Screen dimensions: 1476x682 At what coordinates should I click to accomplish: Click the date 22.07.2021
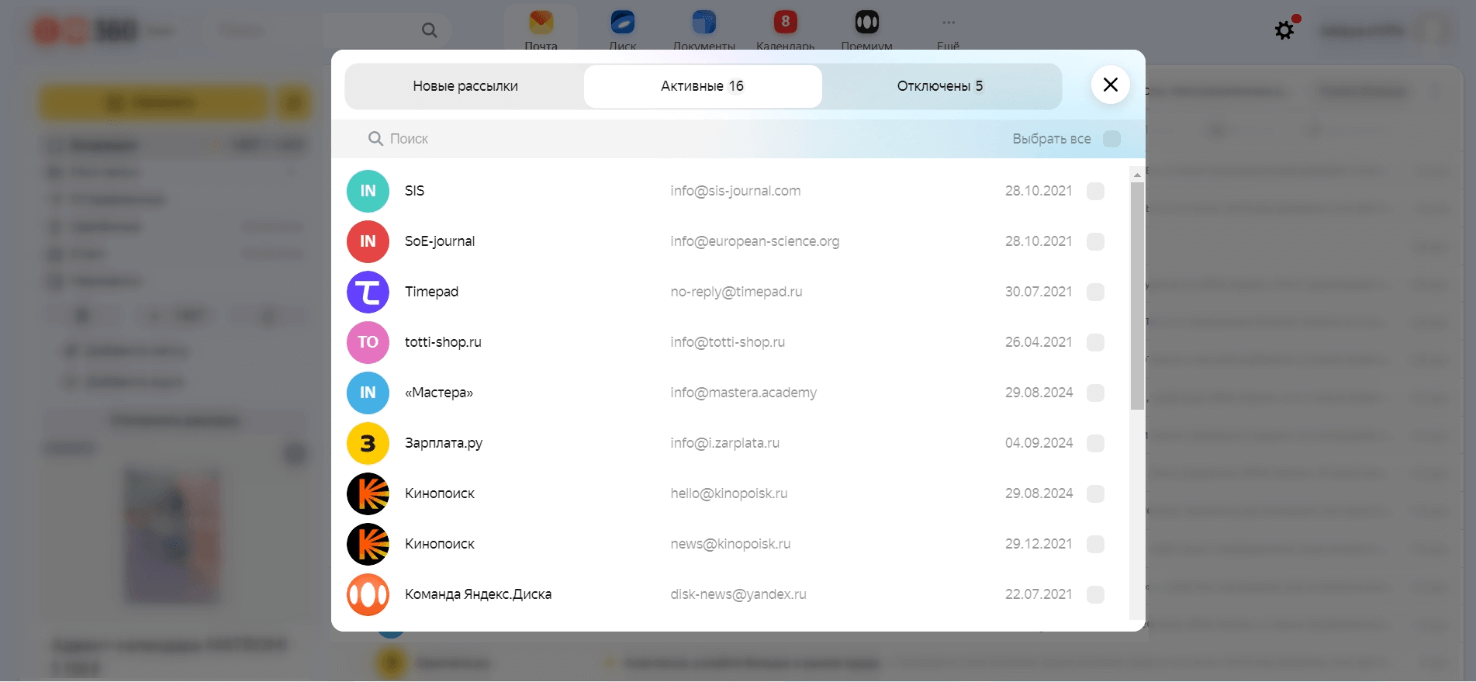(1038, 594)
